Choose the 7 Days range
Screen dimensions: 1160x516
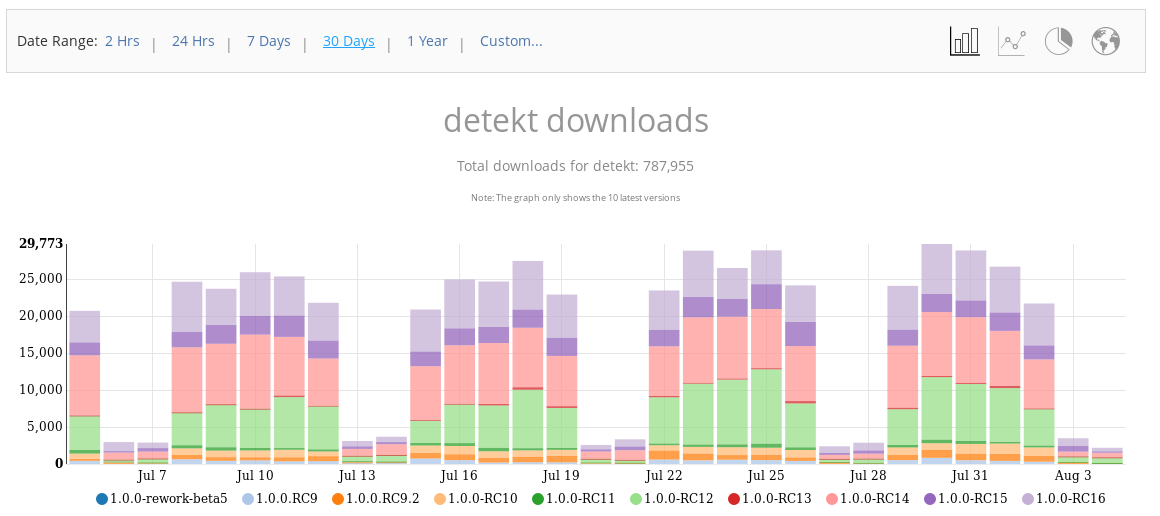tap(268, 41)
